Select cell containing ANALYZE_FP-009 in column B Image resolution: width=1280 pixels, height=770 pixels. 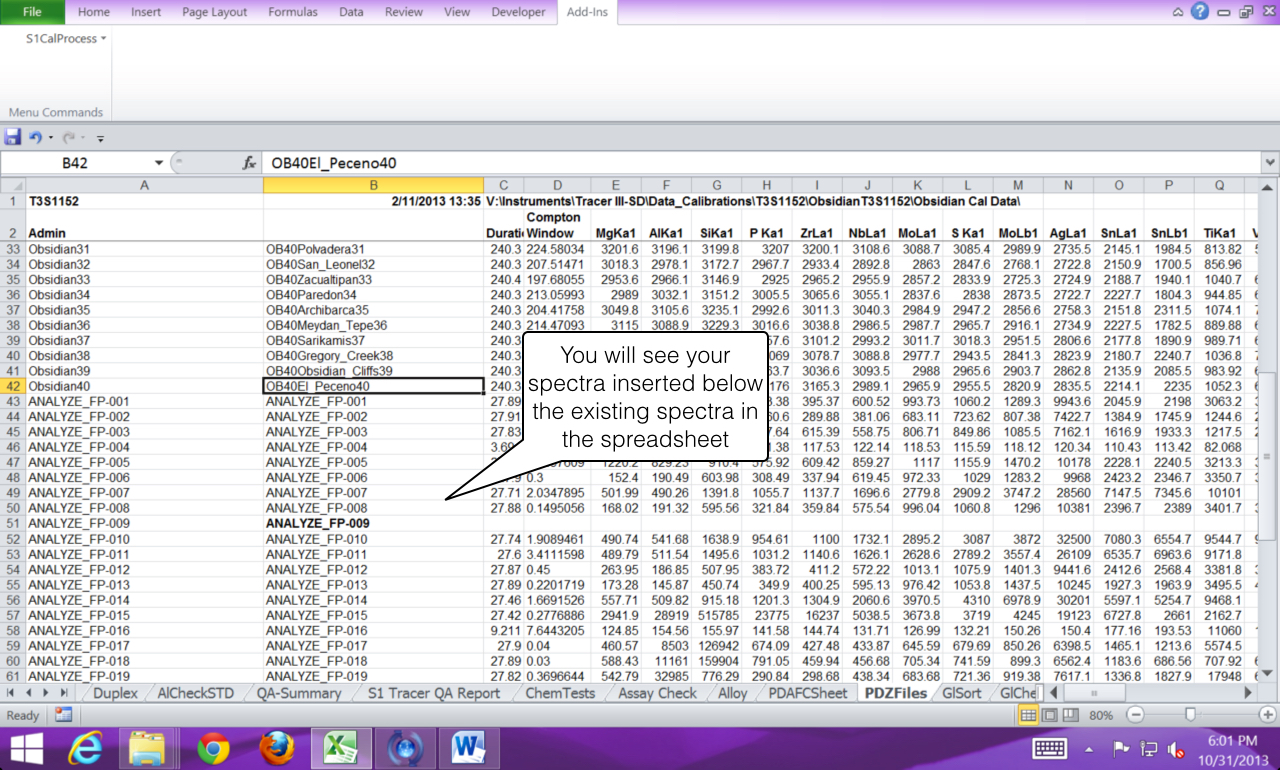click(x=318, y=523)
